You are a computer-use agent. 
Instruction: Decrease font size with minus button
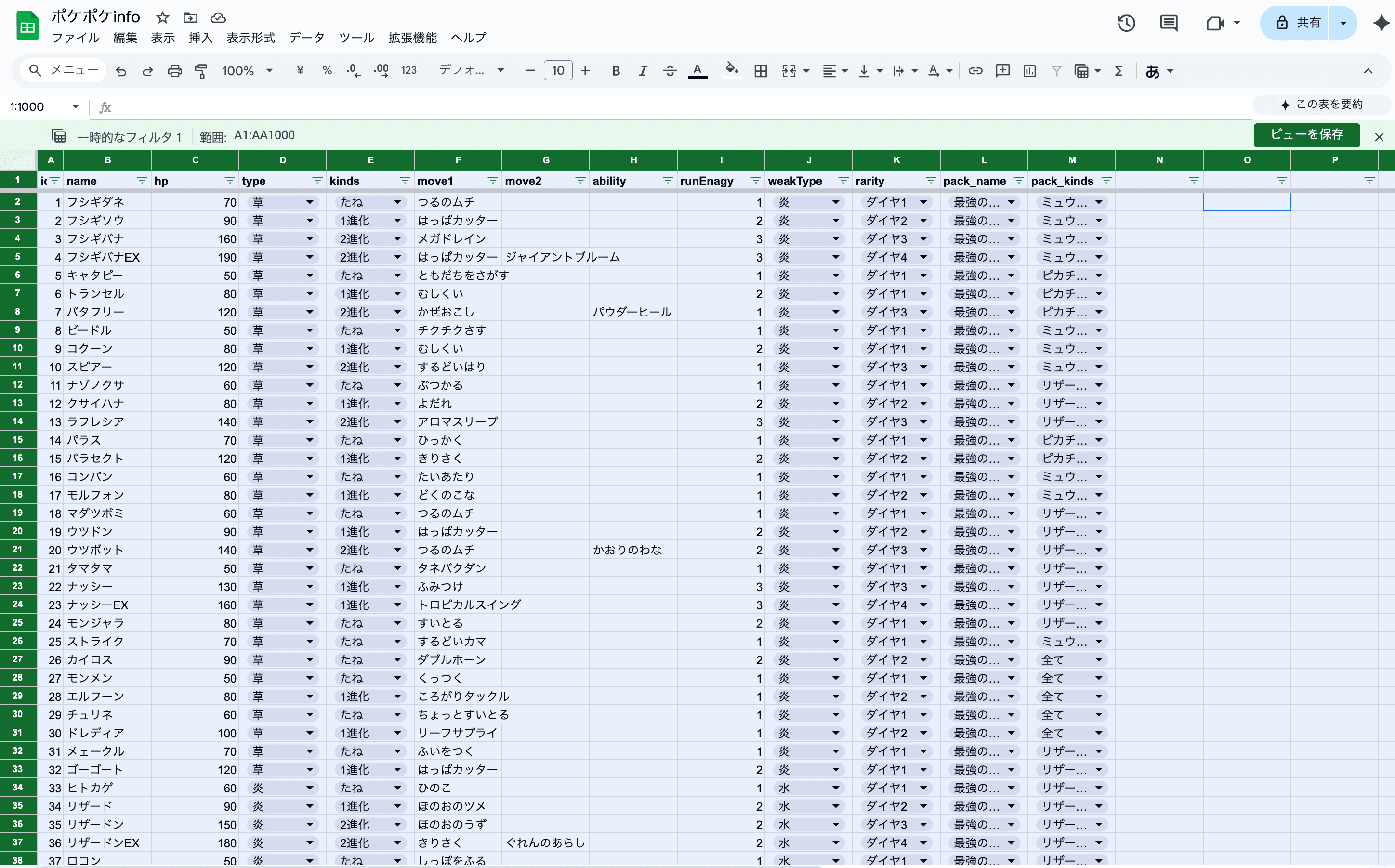point(530,71)
